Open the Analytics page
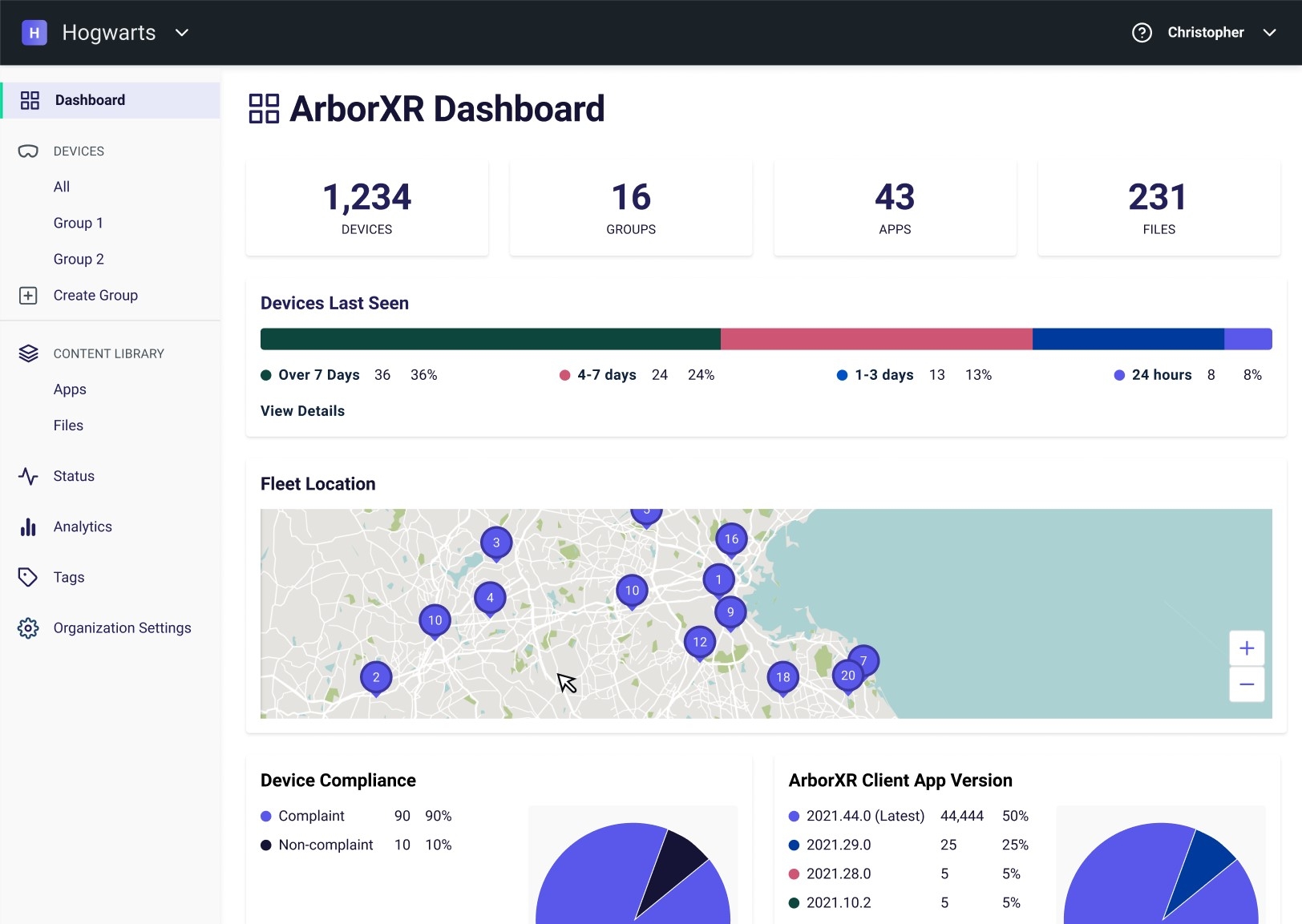The height and width of the screenshot is (924, 1302). (83, 527)
